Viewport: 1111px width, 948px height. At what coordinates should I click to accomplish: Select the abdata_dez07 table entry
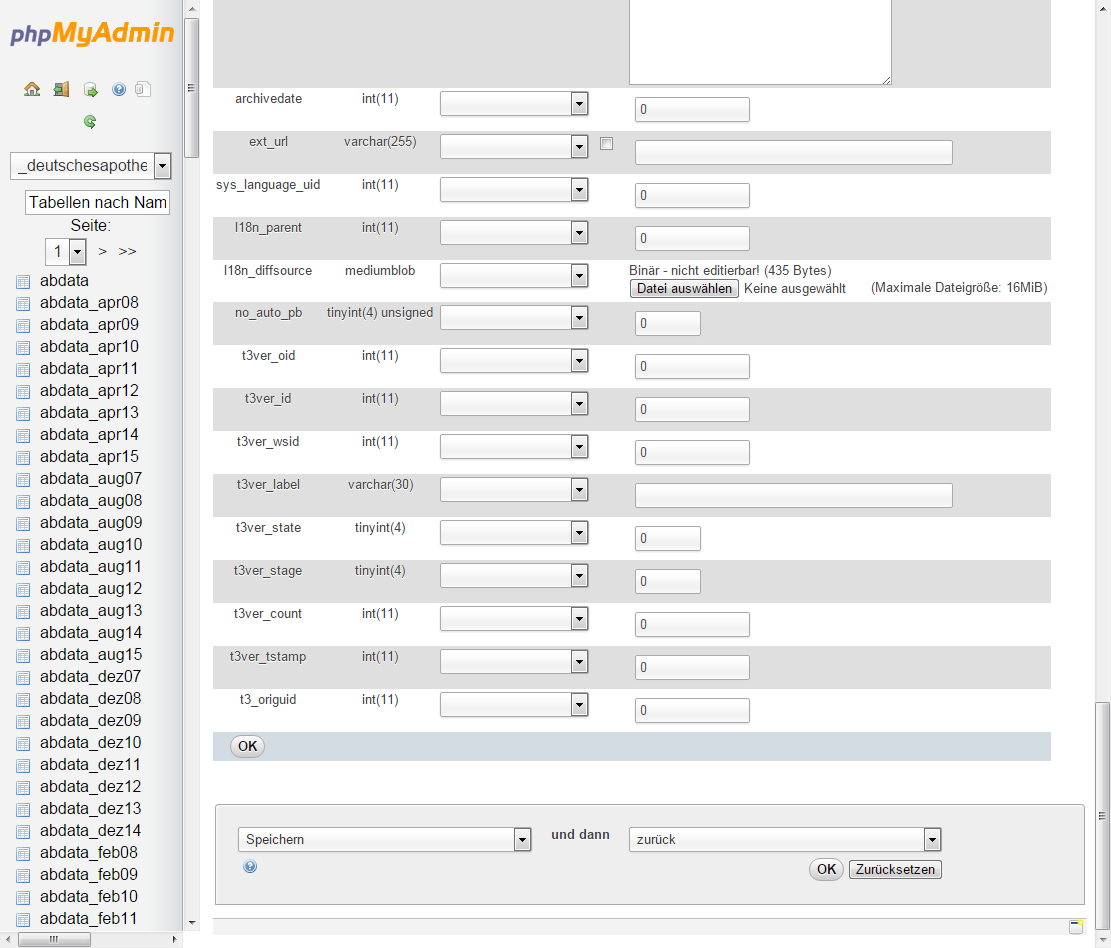pyautogui.click(x=91, y=677)
